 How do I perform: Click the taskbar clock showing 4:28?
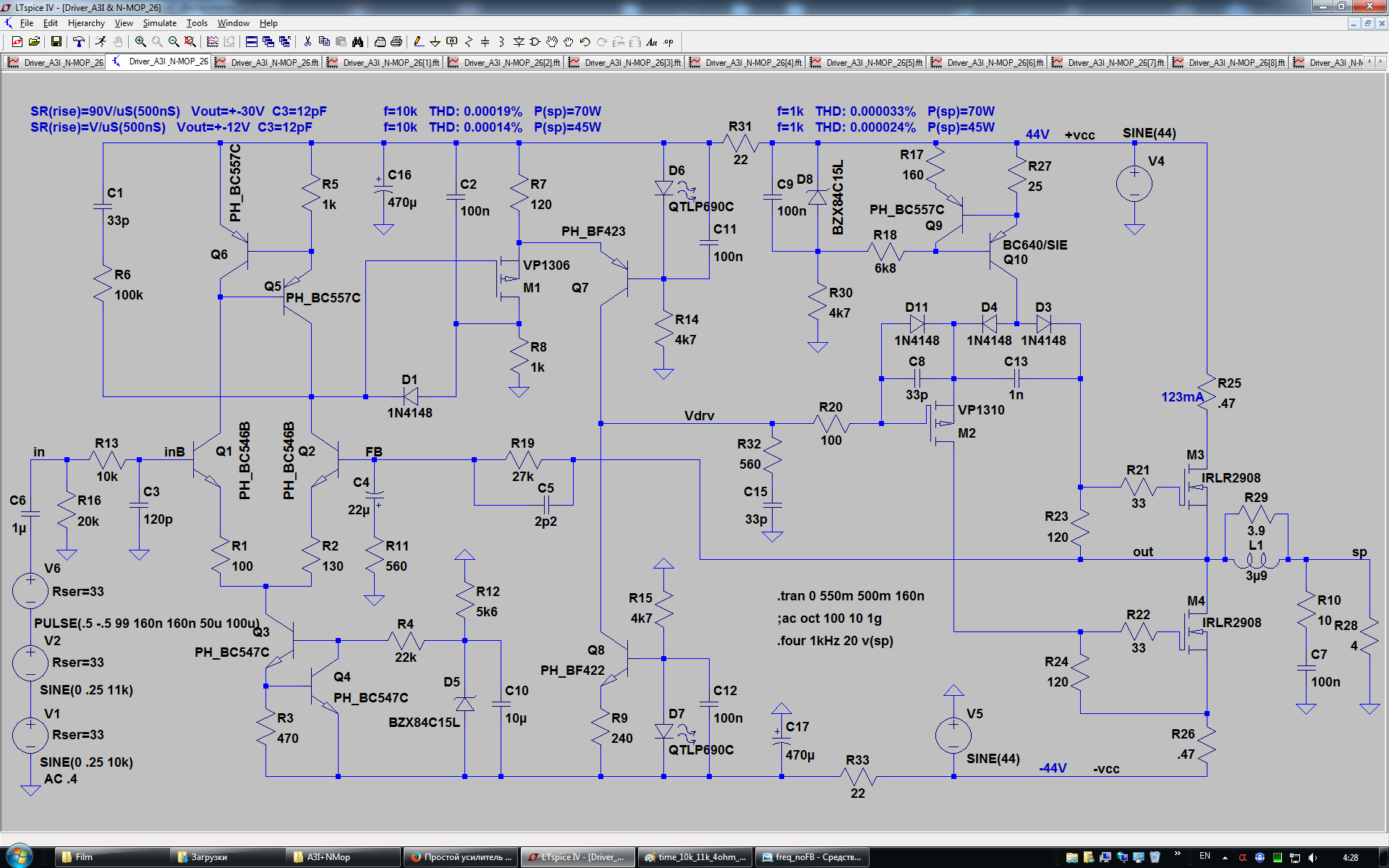tap(1350, 857)
